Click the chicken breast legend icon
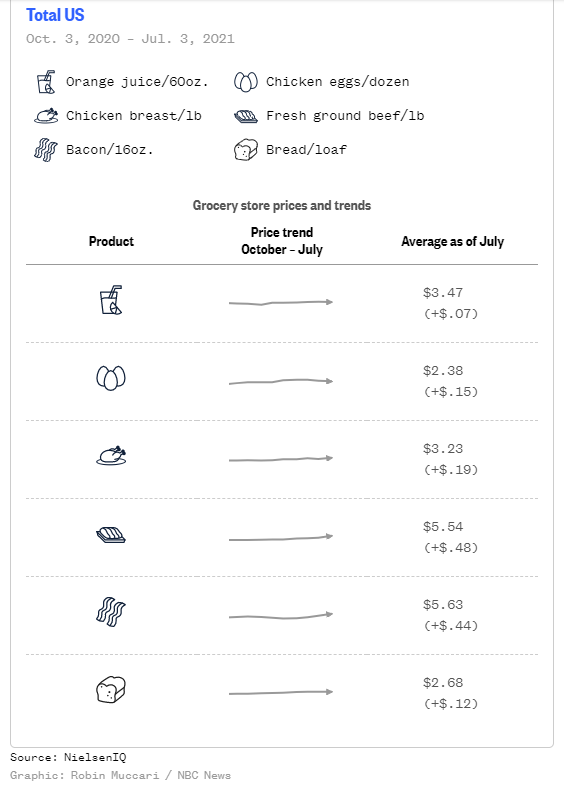Image resolution: width=564 pixels, height=792 pixels. pyautogui.click(x=46, y=116)
